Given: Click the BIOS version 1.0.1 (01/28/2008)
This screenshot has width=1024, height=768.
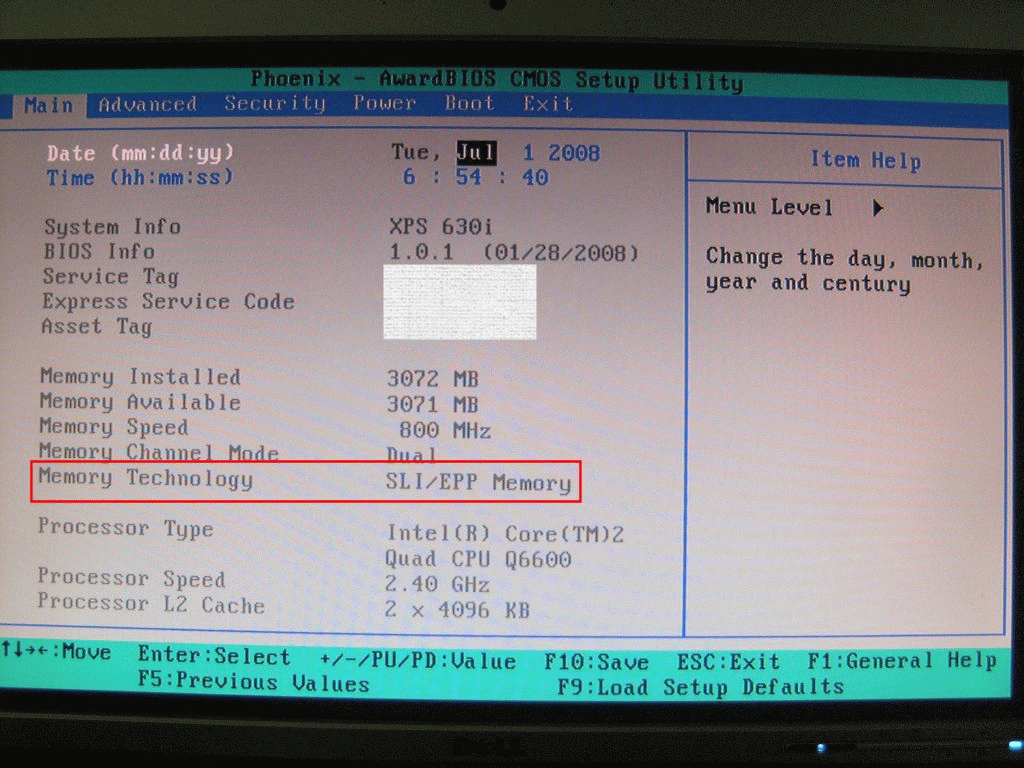Looking at the screenshot, I should pyautogui.click(x=514, y=253).
